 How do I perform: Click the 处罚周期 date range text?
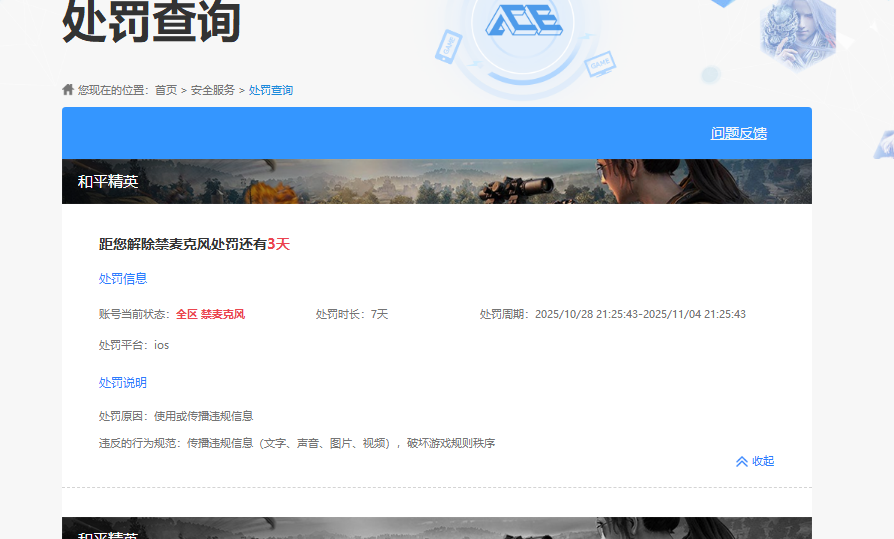pos(613,314)
